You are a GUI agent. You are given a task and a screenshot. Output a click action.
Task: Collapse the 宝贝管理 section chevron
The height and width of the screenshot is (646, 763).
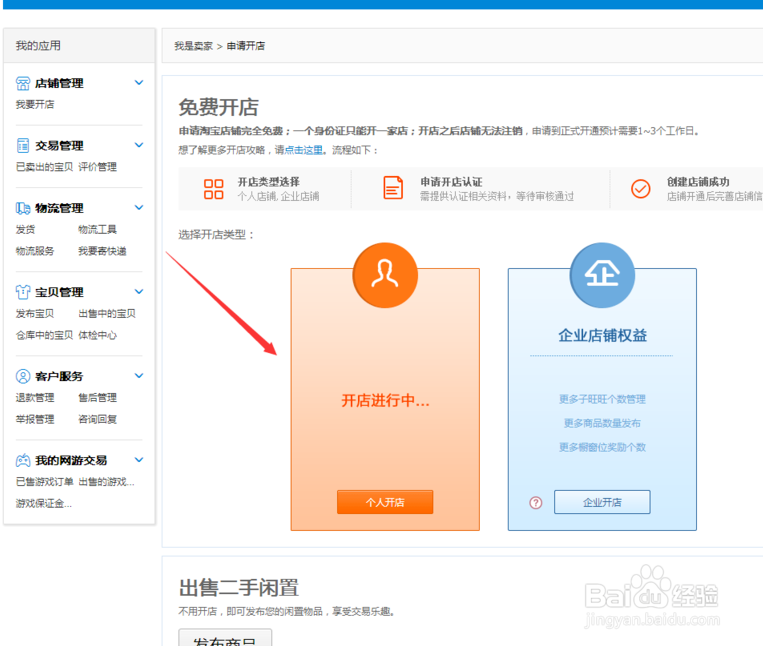139,291
